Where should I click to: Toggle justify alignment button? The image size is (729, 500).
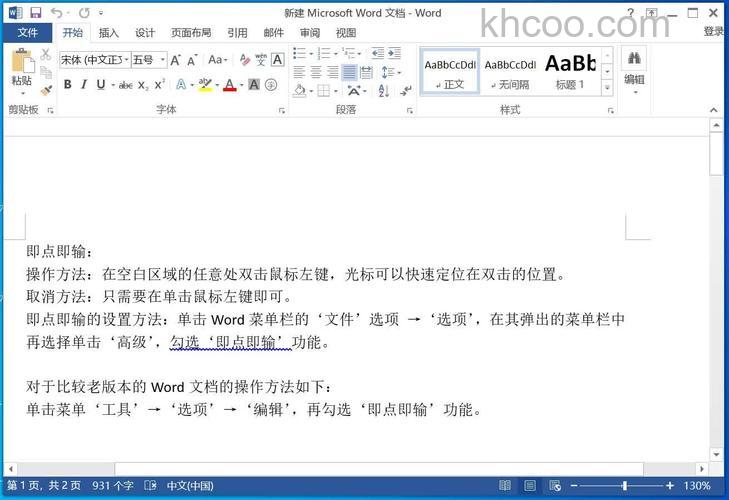tap(349, 72)
